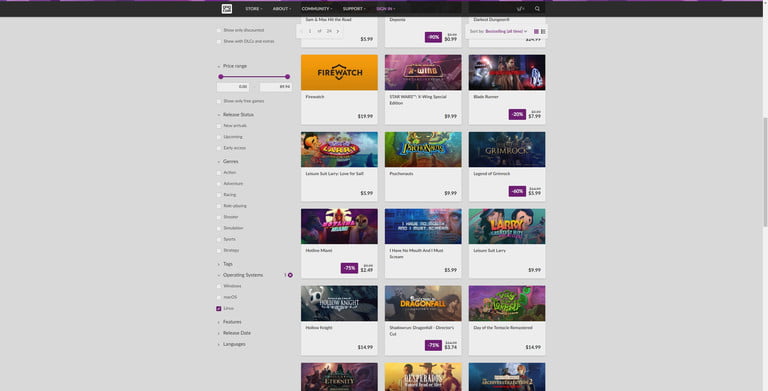Clear the Operating Systems filter icon
Screen dimensions: 768x391
(290, 275)
